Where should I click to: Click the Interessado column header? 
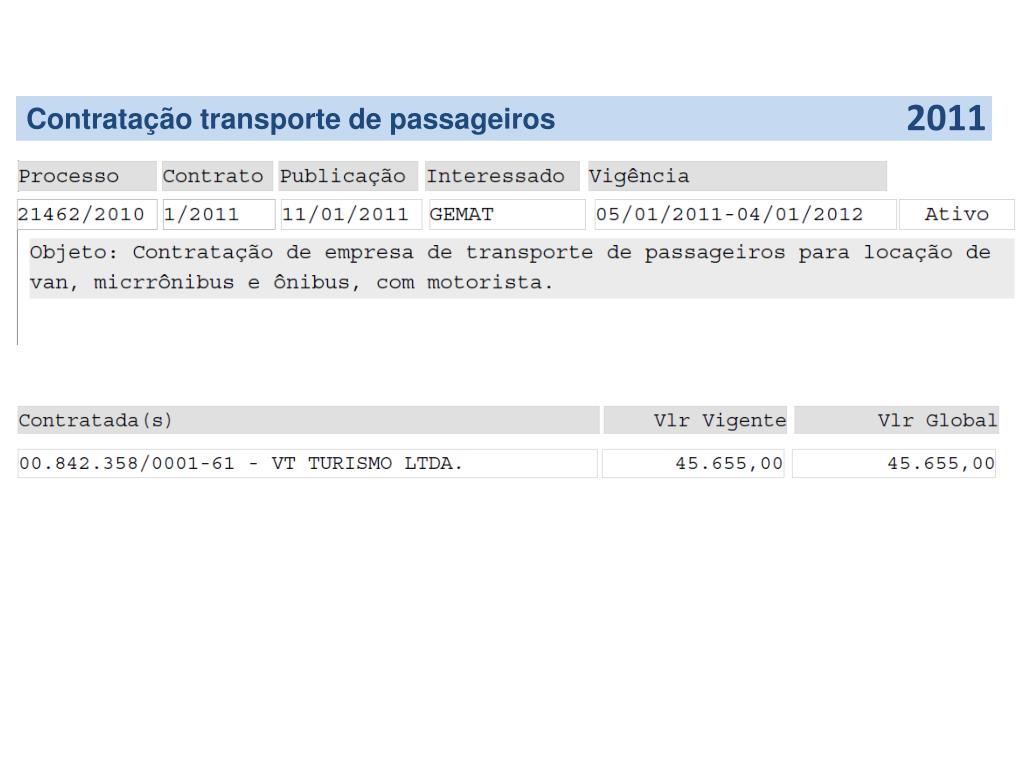pos(502,176)
